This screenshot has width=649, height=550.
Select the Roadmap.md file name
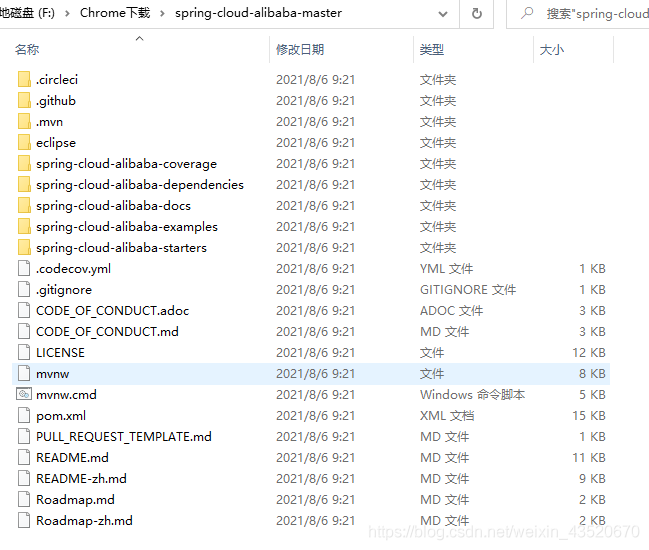75,500
